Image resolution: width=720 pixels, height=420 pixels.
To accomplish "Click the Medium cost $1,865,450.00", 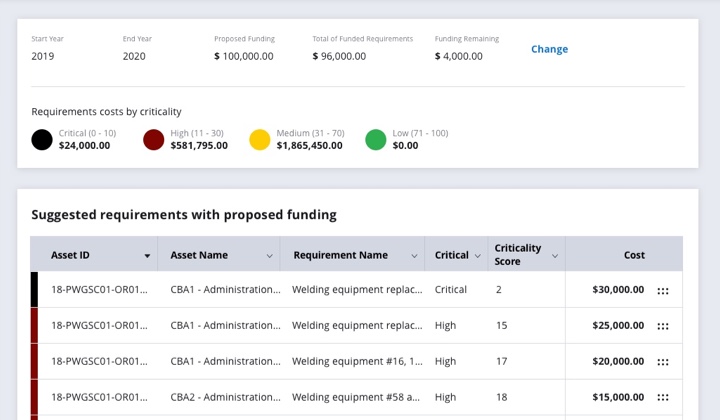I will (309, 146).
